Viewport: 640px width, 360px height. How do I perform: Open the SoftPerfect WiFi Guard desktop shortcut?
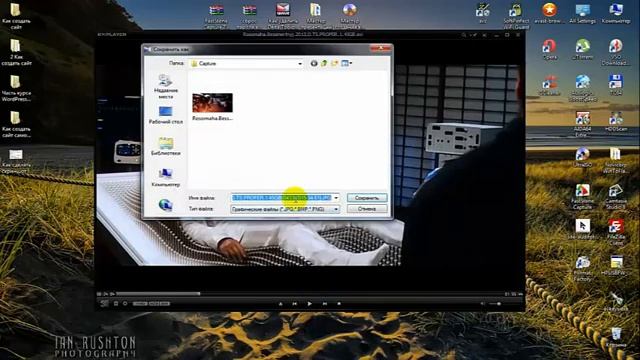click(x=516, y=16)
